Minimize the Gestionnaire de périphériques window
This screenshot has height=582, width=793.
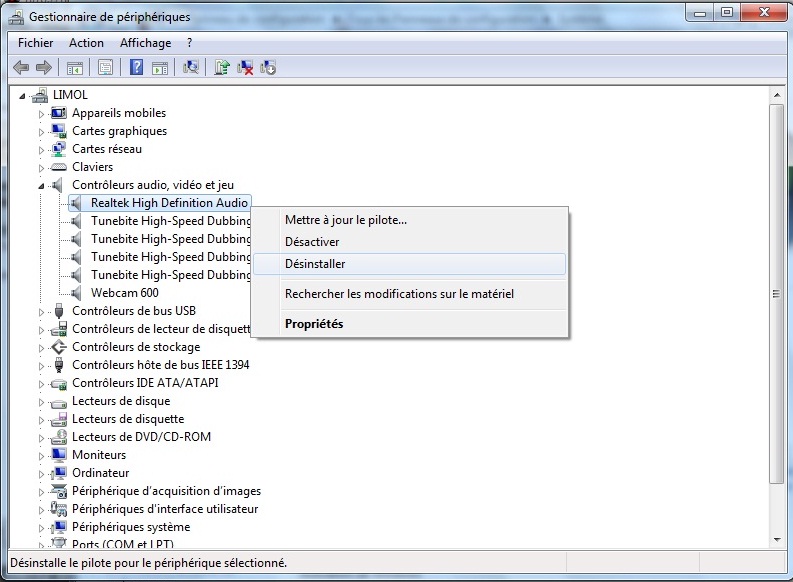700,13
